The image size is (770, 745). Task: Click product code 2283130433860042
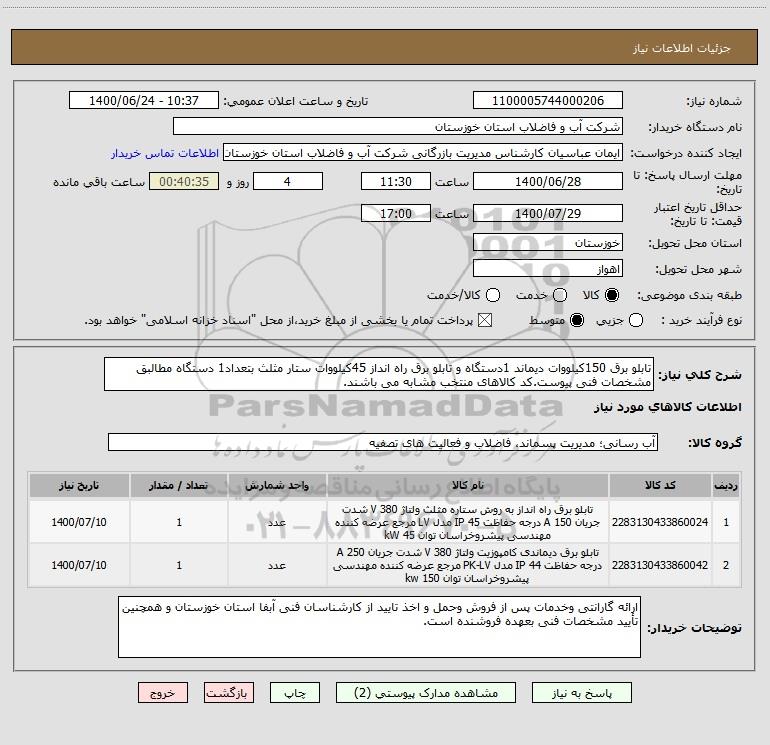(x=660, y=565)
